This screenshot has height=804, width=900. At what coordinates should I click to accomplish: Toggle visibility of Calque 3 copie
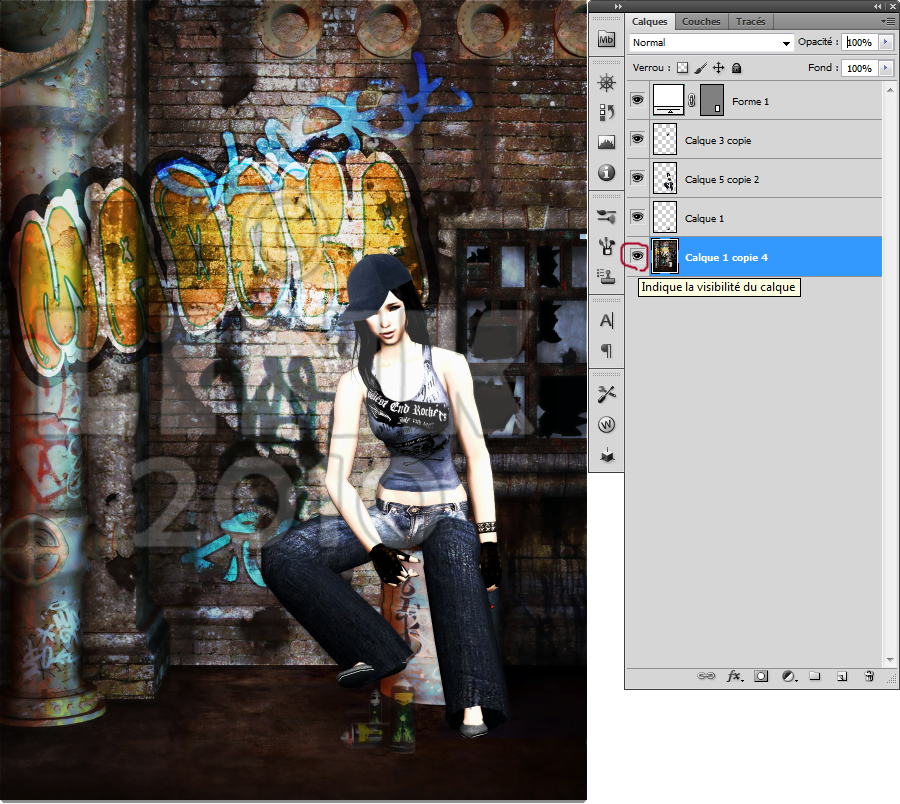click(637, 140)
